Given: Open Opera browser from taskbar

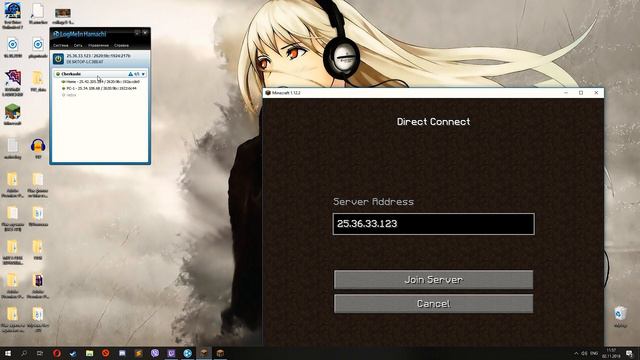Looking at the screenshot, I should click(57, 353).
